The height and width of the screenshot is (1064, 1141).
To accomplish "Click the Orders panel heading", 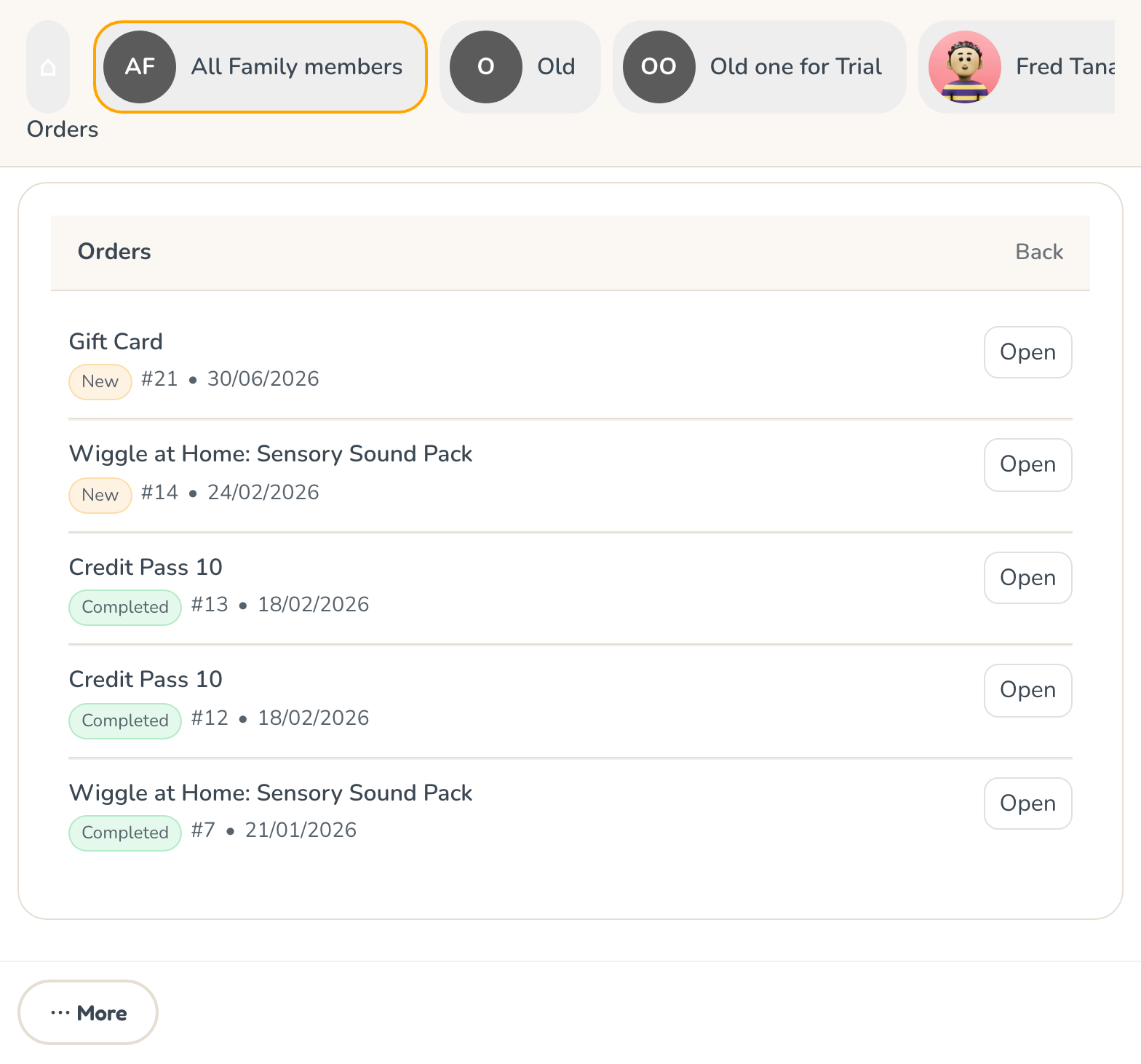I will tap(114, 252).
